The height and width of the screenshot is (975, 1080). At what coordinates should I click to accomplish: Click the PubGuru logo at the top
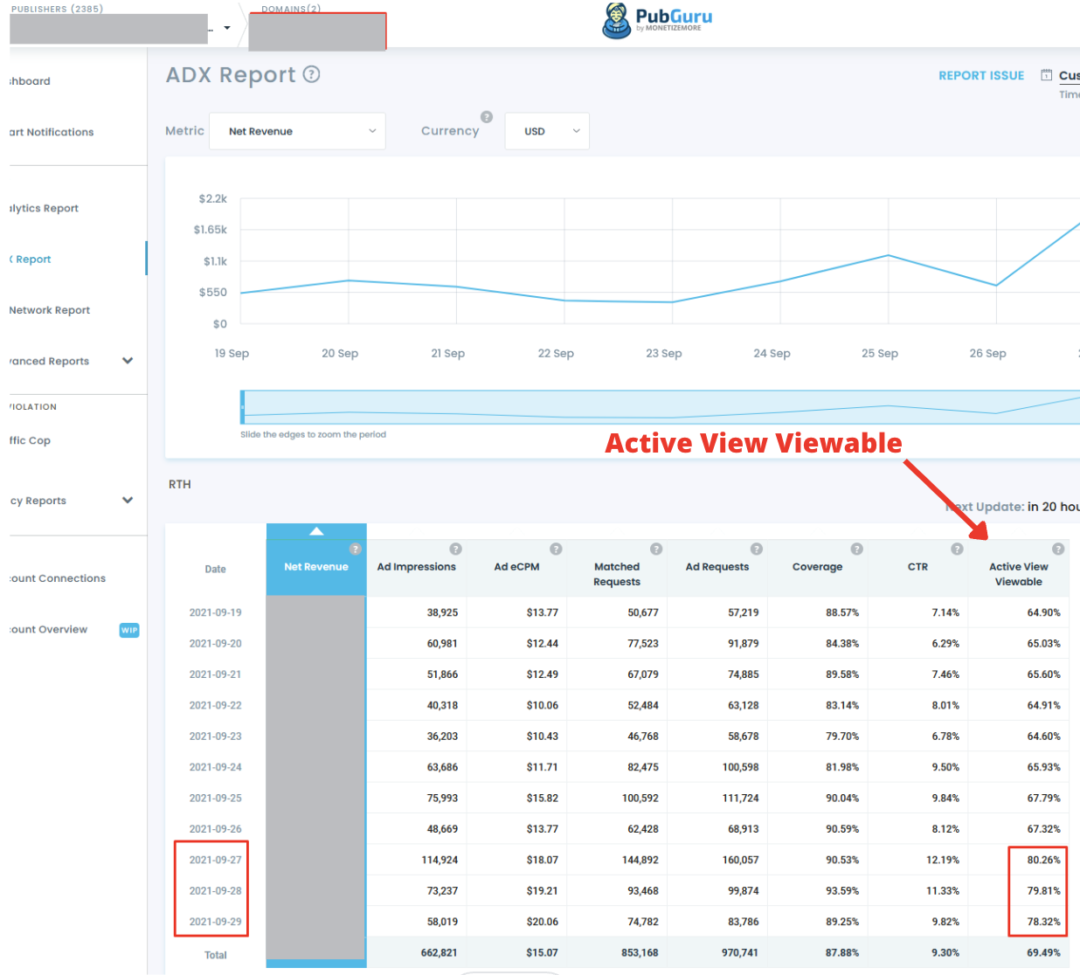tap(657, 20)
